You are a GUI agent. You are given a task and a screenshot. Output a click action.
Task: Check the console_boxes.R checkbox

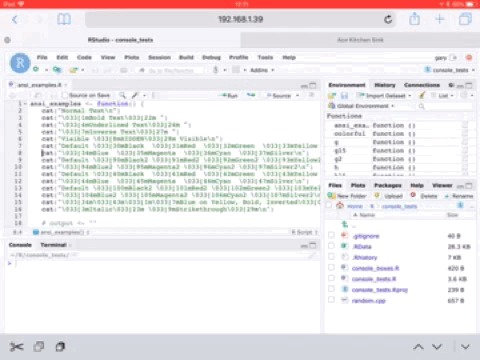[331, 267]
